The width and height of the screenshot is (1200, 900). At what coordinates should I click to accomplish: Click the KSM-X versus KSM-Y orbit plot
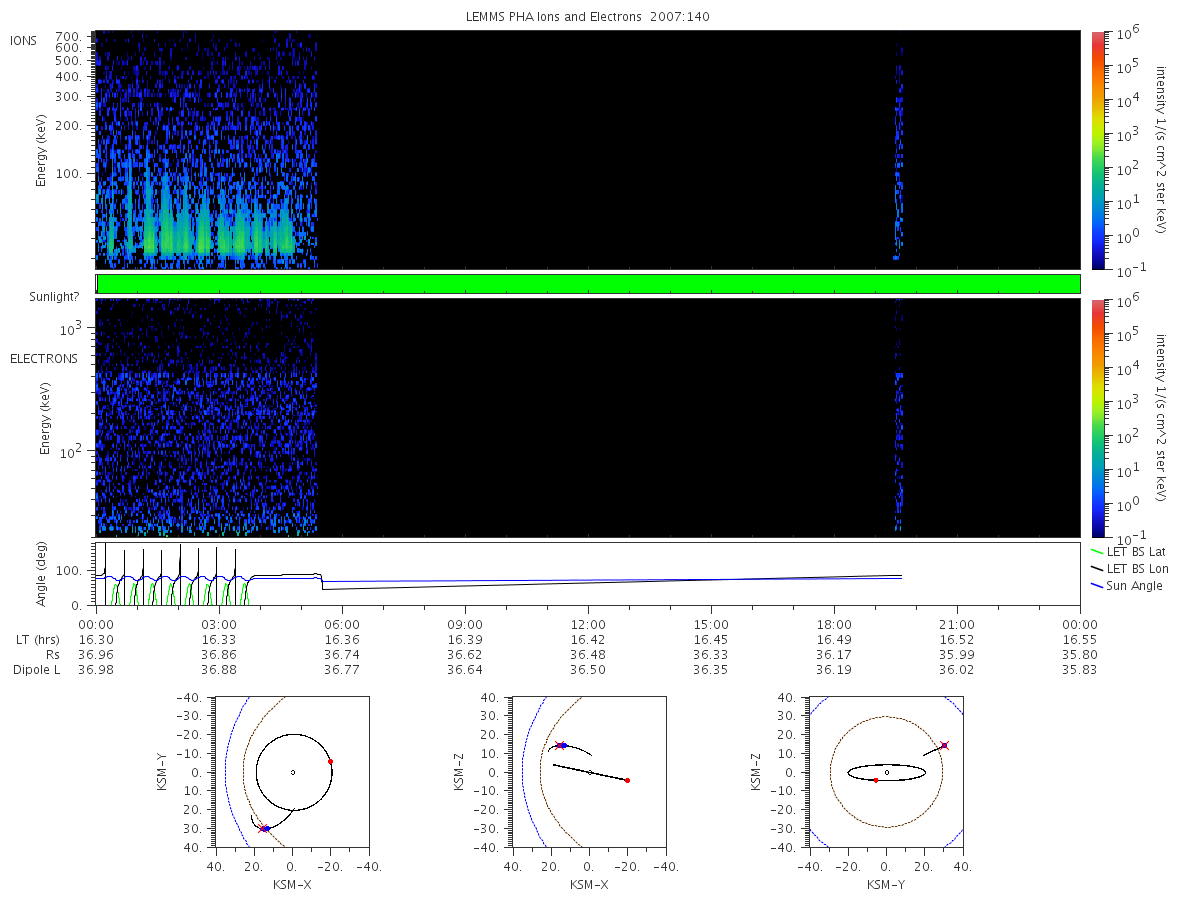[x=292, y=772]
